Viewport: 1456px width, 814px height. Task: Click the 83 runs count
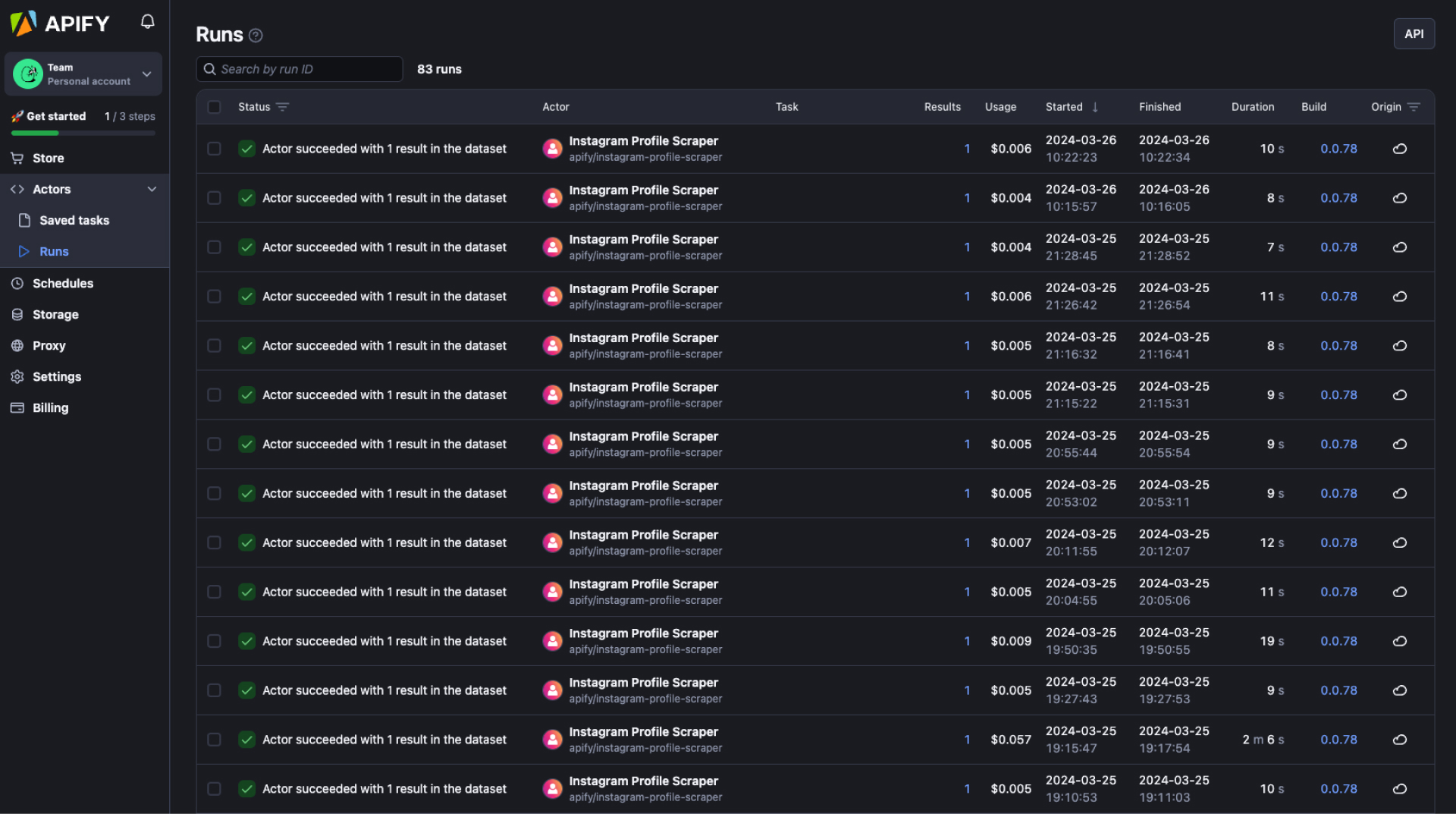pyautogui.click(x=439, y=69)
